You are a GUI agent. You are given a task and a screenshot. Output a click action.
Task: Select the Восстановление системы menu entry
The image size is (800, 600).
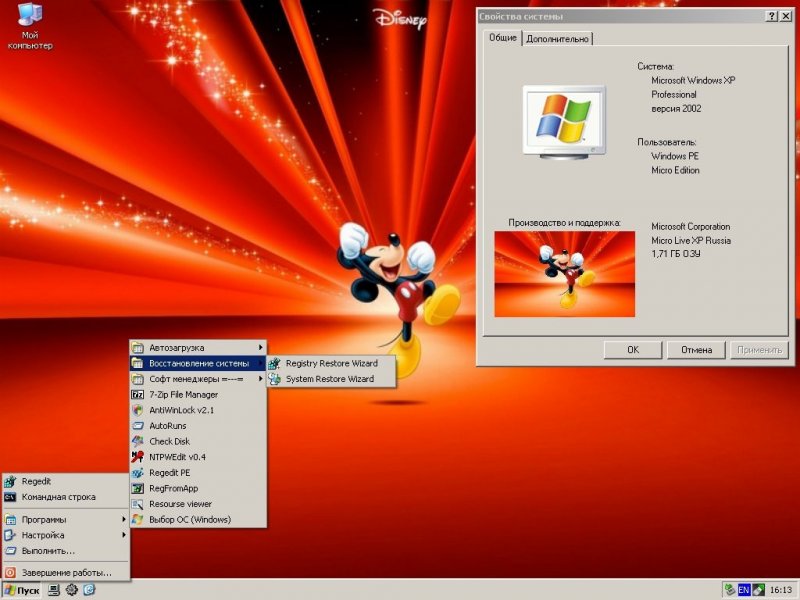[198, 363]
